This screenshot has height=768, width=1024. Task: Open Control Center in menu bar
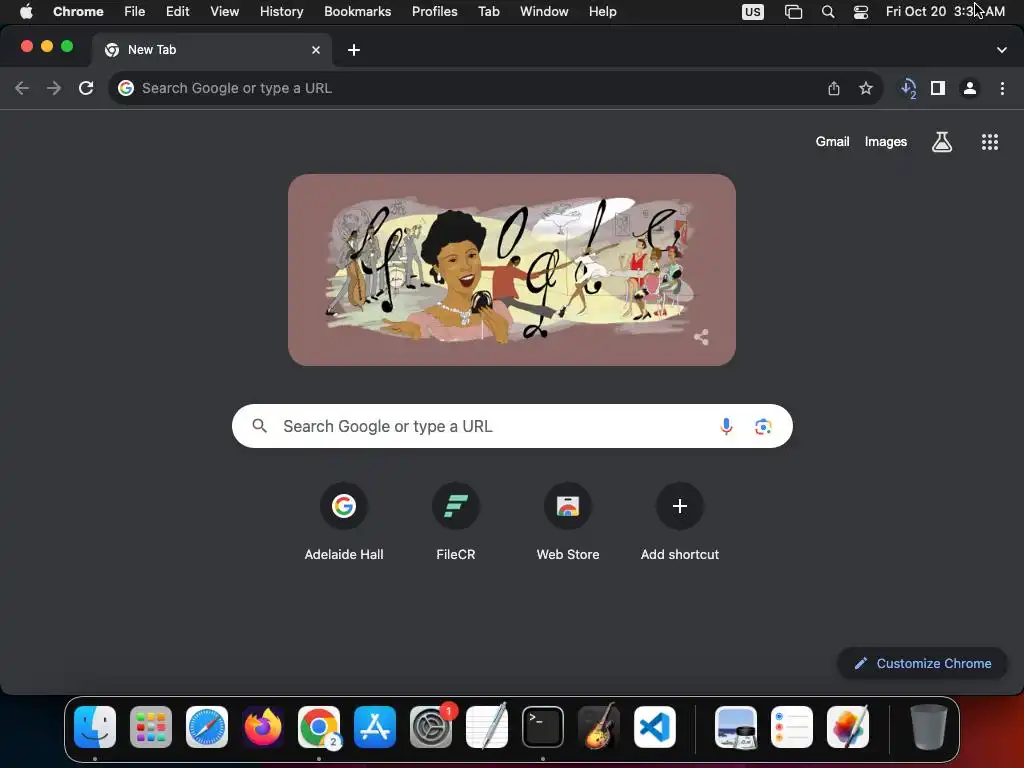[x=861, y=12]
